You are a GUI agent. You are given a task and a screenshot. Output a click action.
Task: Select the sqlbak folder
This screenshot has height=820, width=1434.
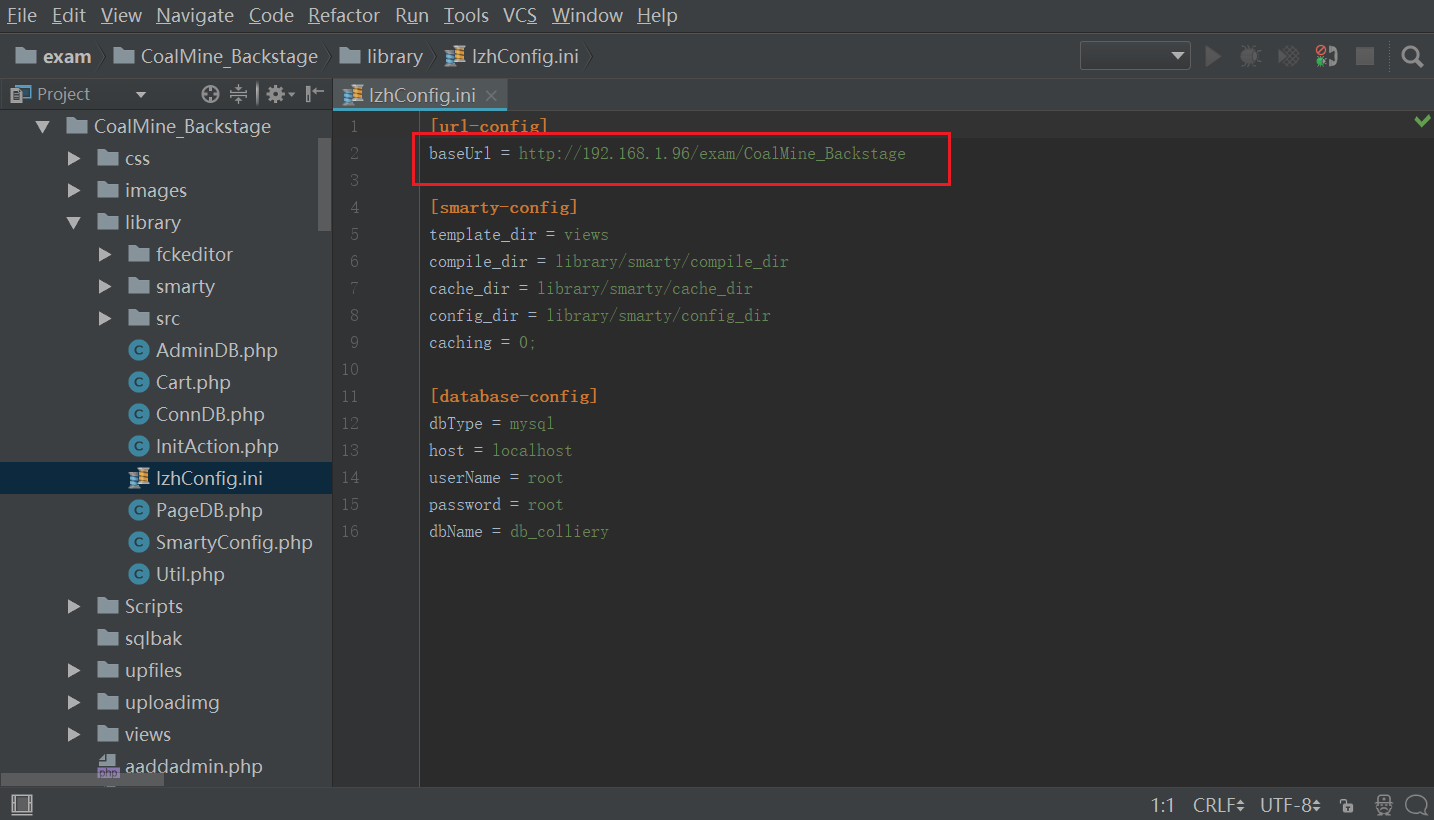pyautogui.click(x=140, y=638)
